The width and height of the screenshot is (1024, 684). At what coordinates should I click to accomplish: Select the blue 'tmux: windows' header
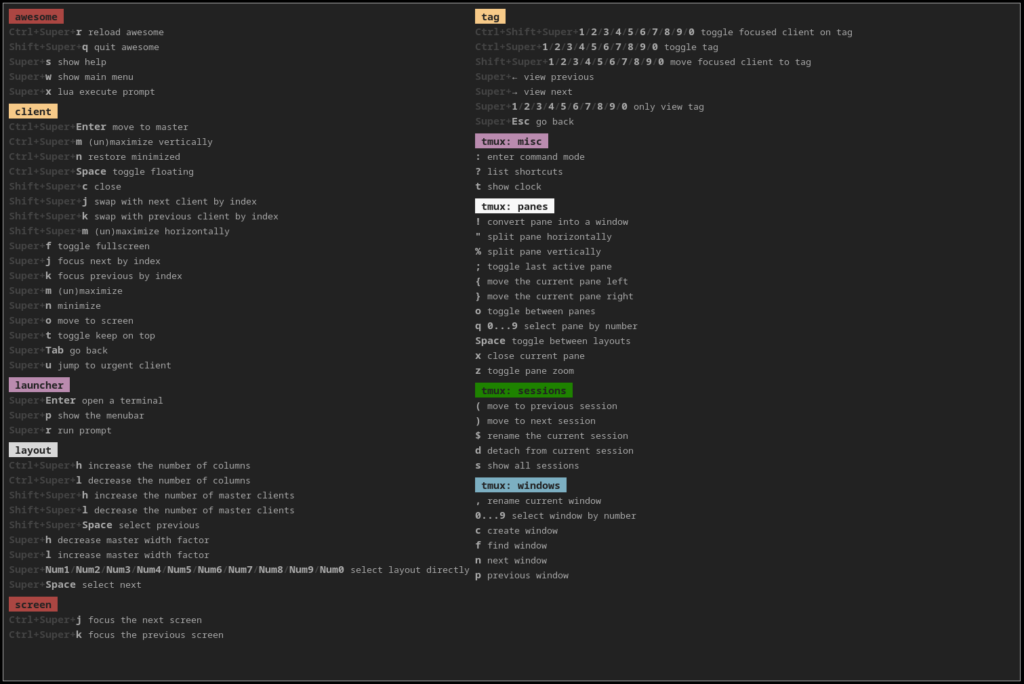[520, 485]
